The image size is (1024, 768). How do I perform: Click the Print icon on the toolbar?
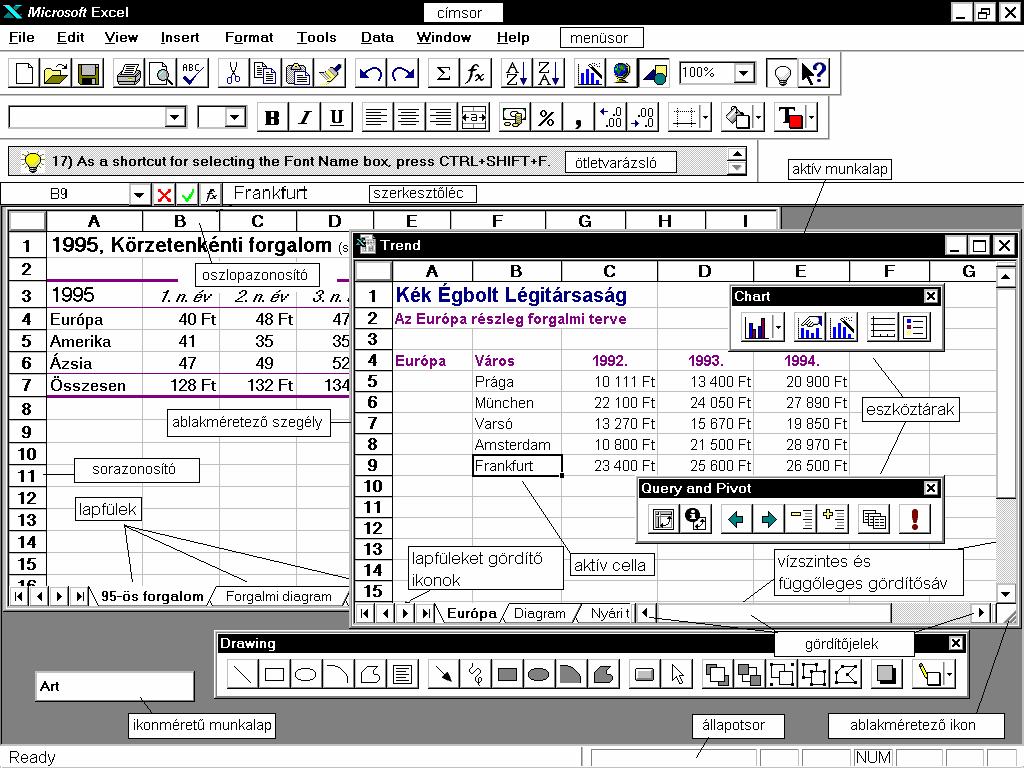129,73
